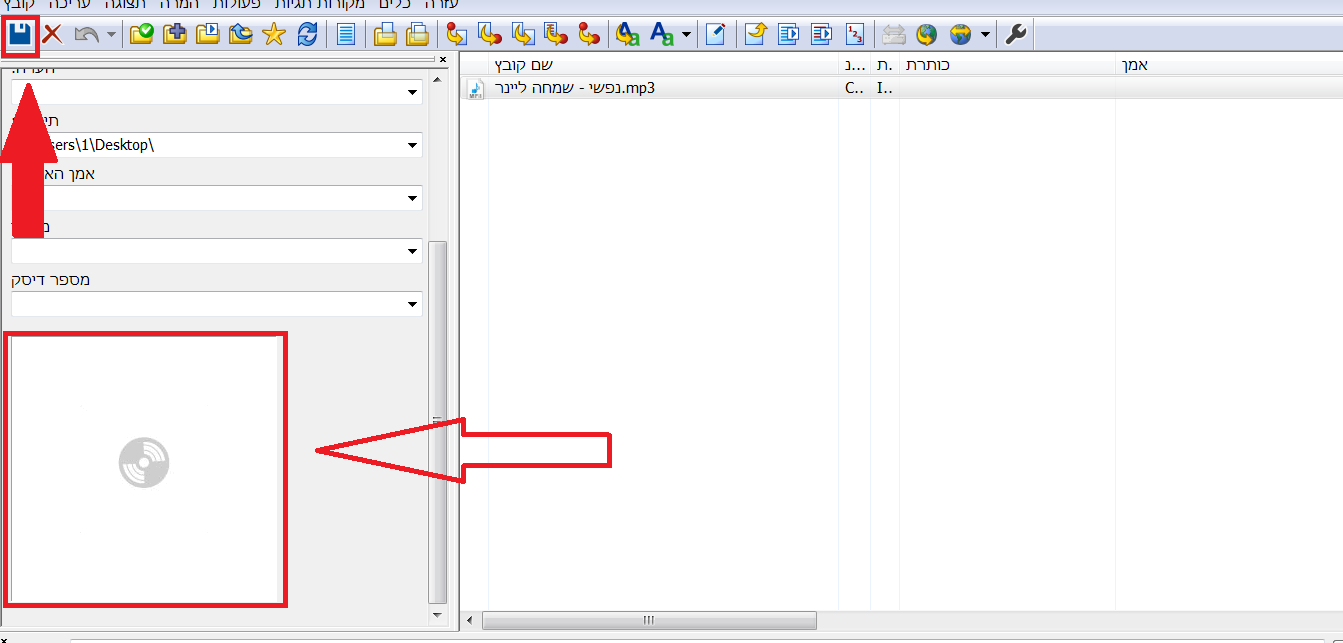The width and height of the screenshot is (1343, 643).
Task: Click the red X remove tag icon
Action: [52, 35]
